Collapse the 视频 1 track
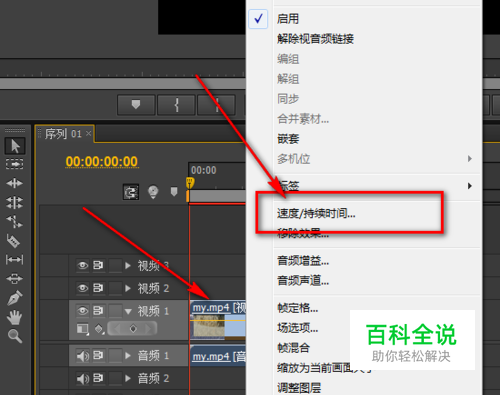Screen dimensions: 500x395 pos(128,312)
